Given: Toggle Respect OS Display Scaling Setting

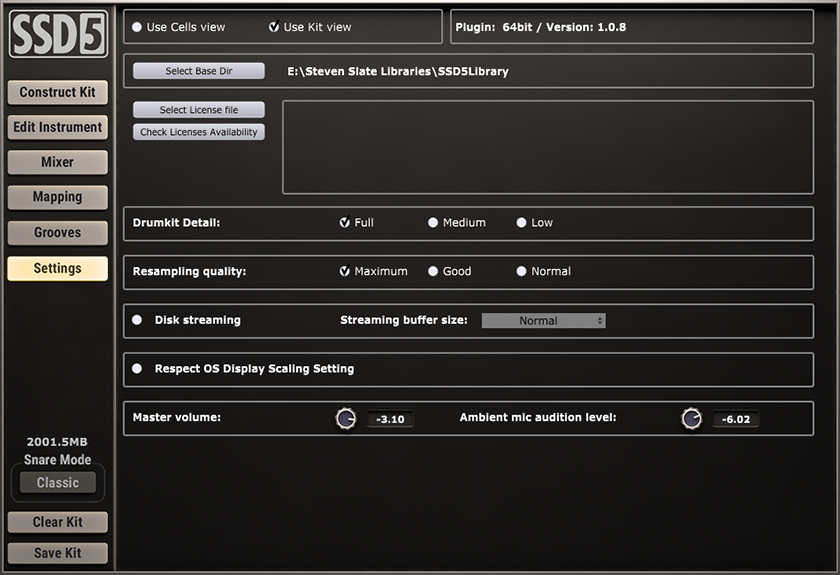Looking at the screenshot, I should point(138,369).
